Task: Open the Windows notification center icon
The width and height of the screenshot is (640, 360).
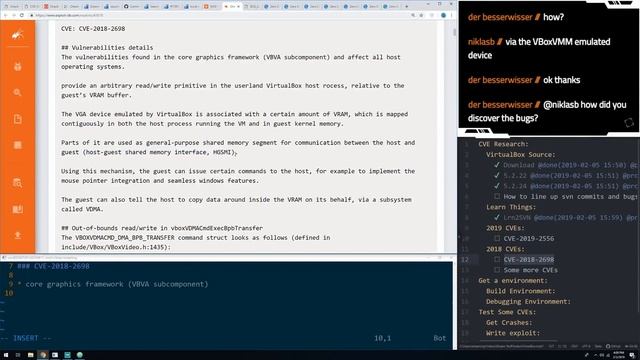Action: click(632, 356)
